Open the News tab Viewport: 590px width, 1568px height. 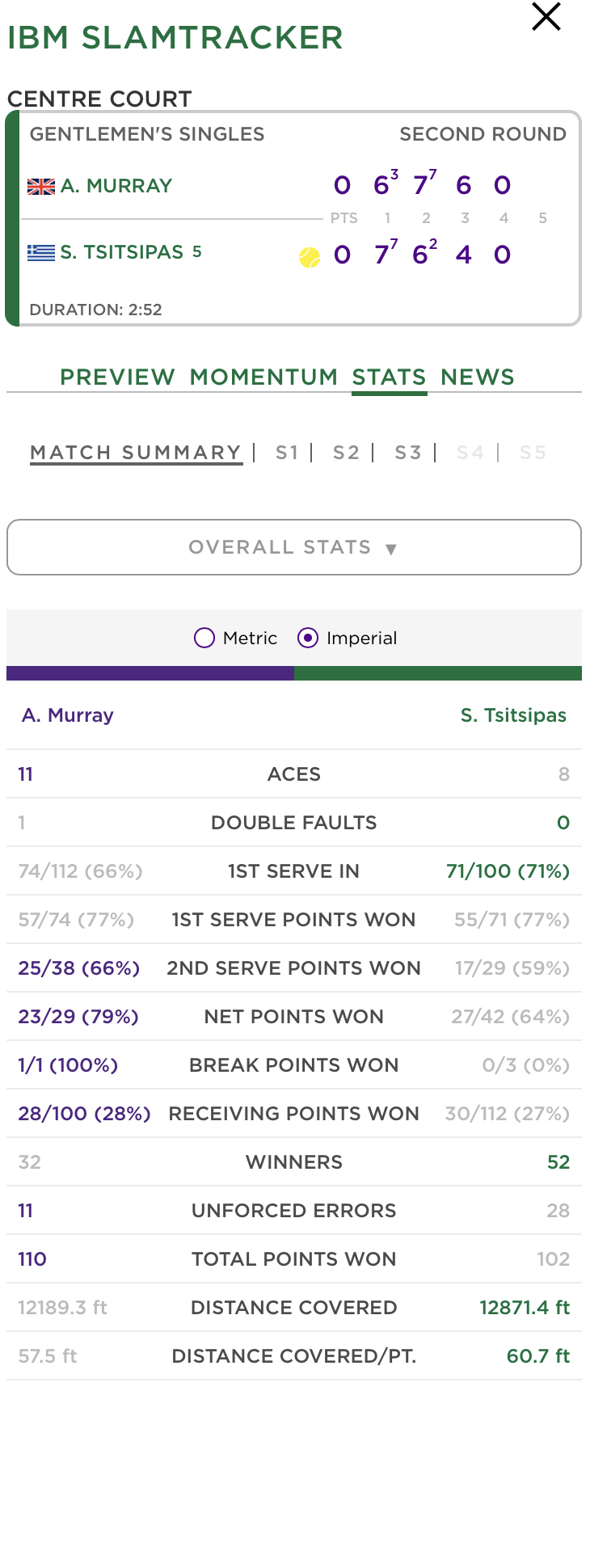pyautogui.click(x=478, y=377)
